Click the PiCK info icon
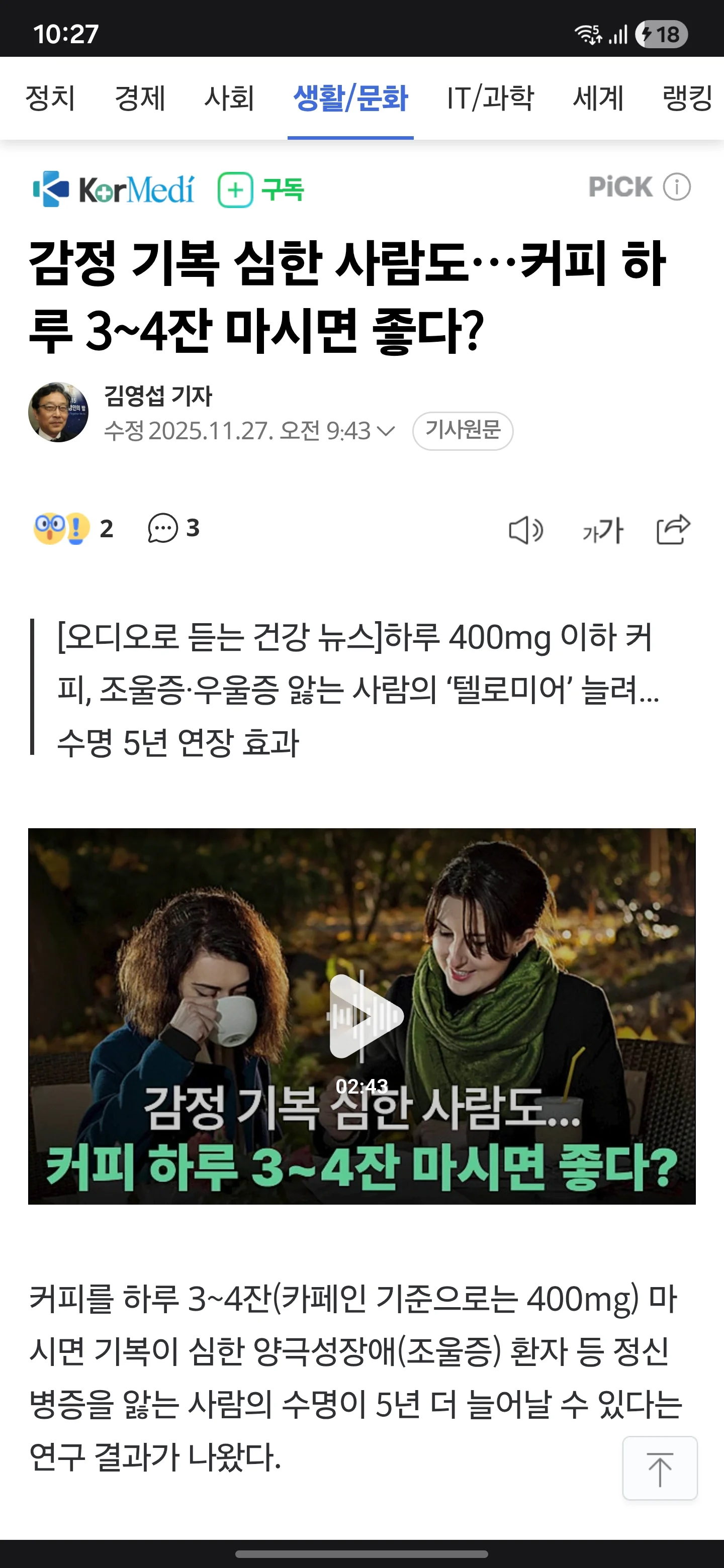 click(677, 187)
